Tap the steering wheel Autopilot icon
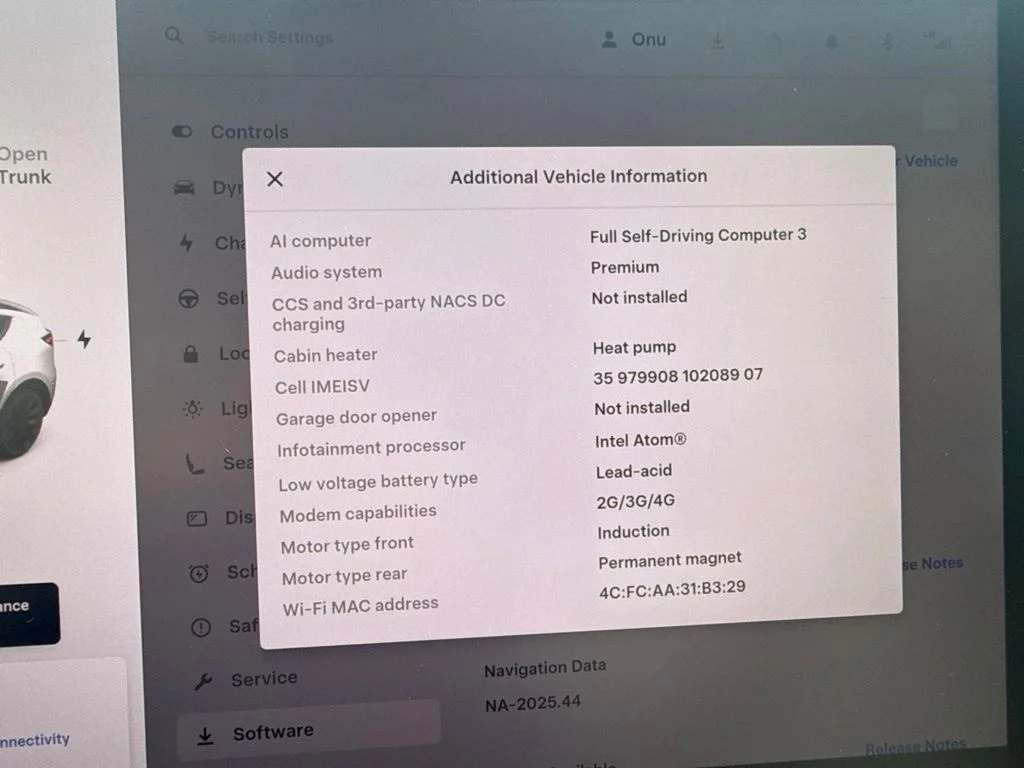This screenshot has width=1024, height=768. pos(188,299)
